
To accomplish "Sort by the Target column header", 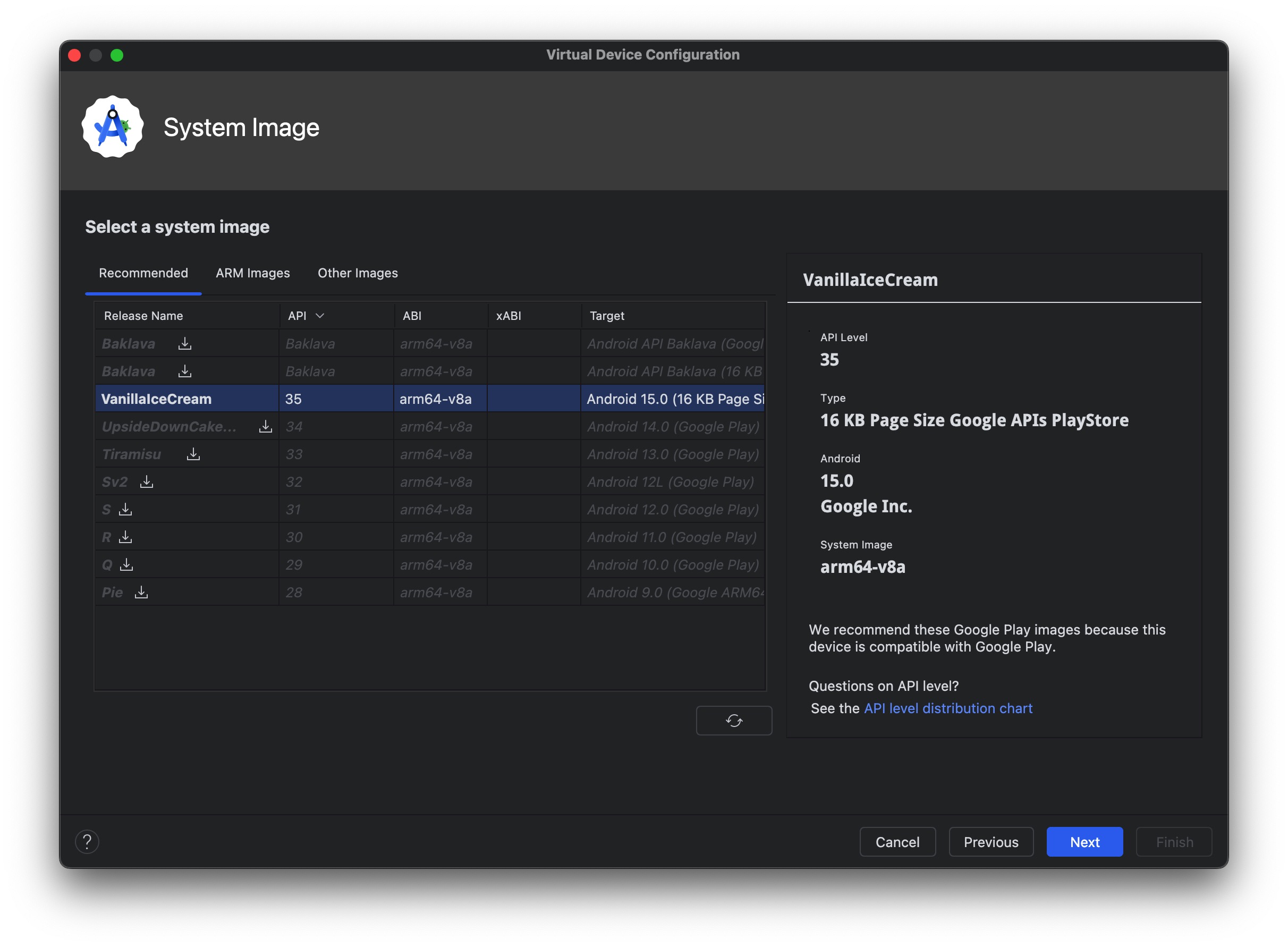I will 607,316.
